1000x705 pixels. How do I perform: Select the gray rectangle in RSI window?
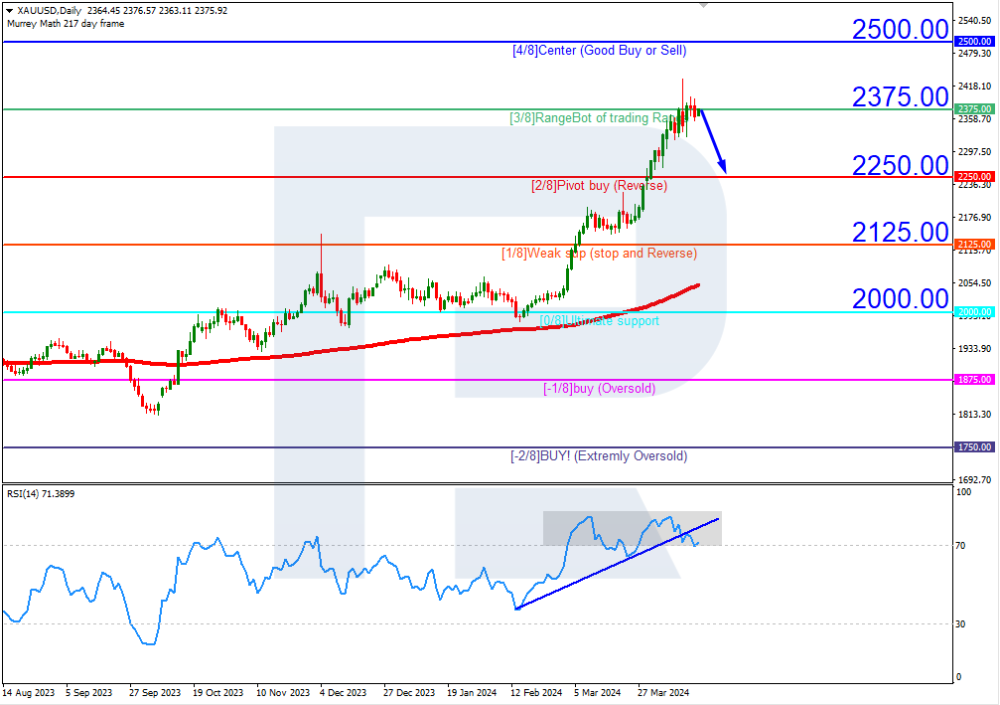tap(632, 528)
